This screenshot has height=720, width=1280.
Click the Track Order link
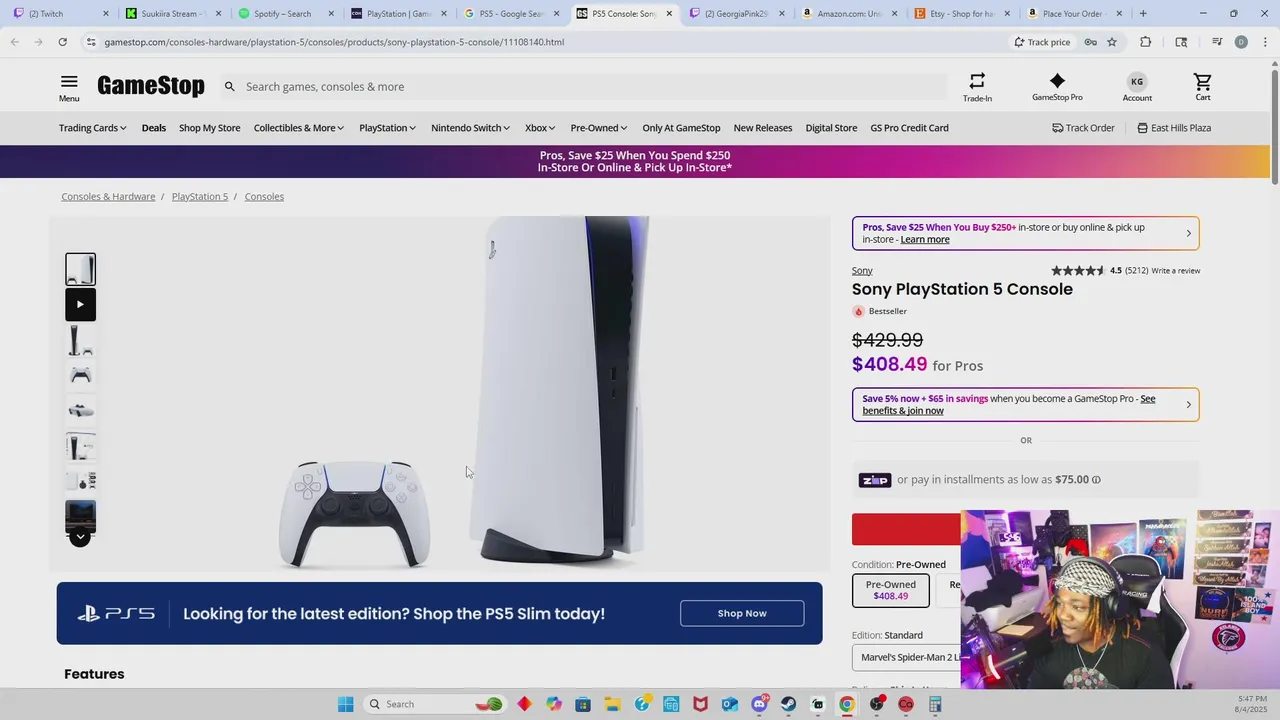click(1083, 128)
